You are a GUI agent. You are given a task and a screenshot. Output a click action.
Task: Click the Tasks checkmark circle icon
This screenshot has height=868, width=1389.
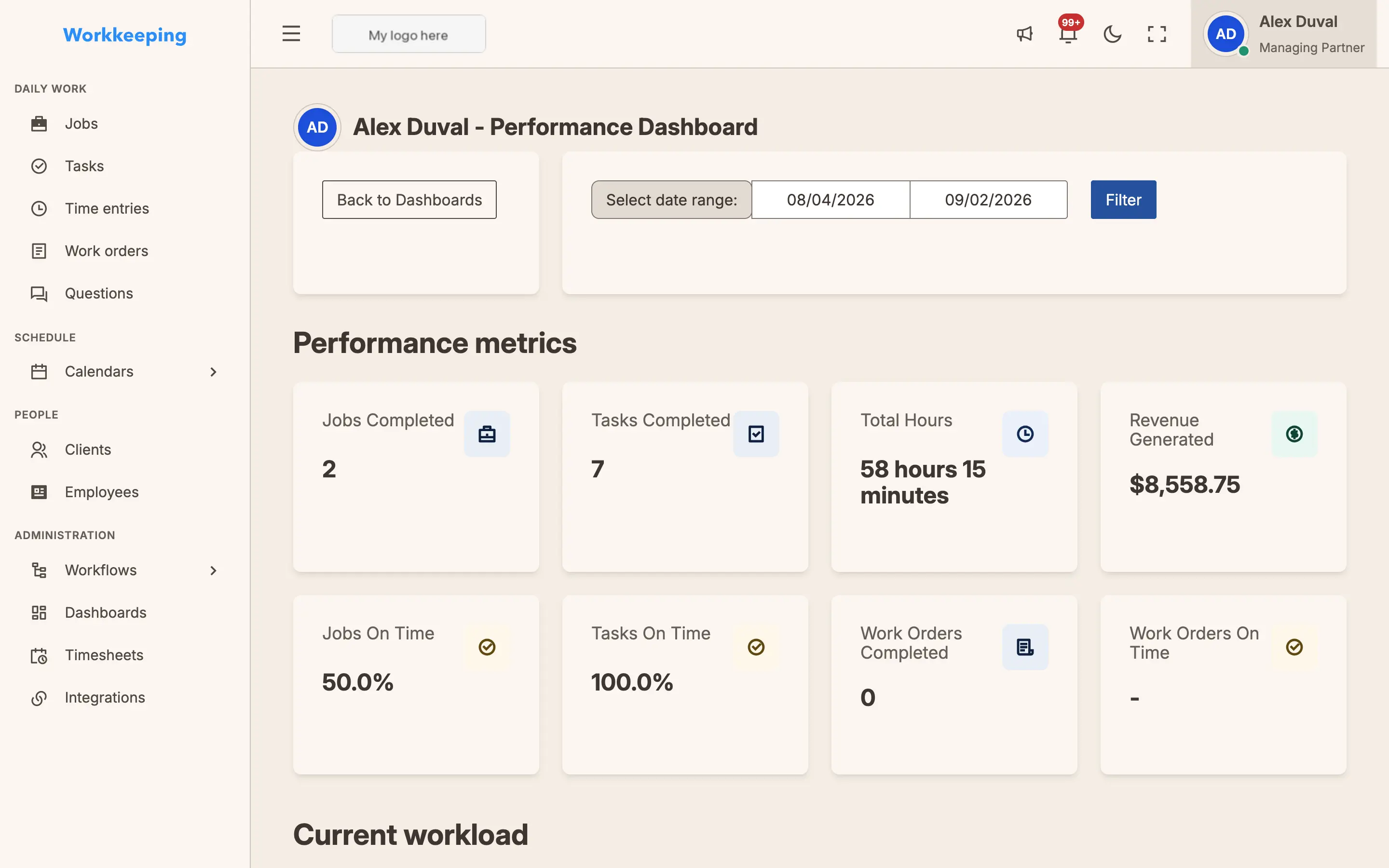tap(39, 166)
